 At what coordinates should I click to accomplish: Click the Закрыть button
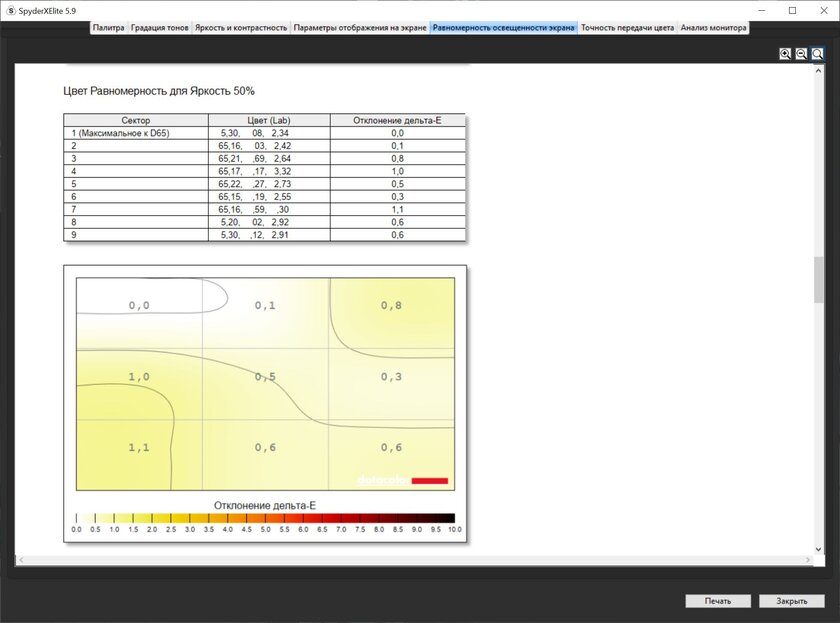791,601
